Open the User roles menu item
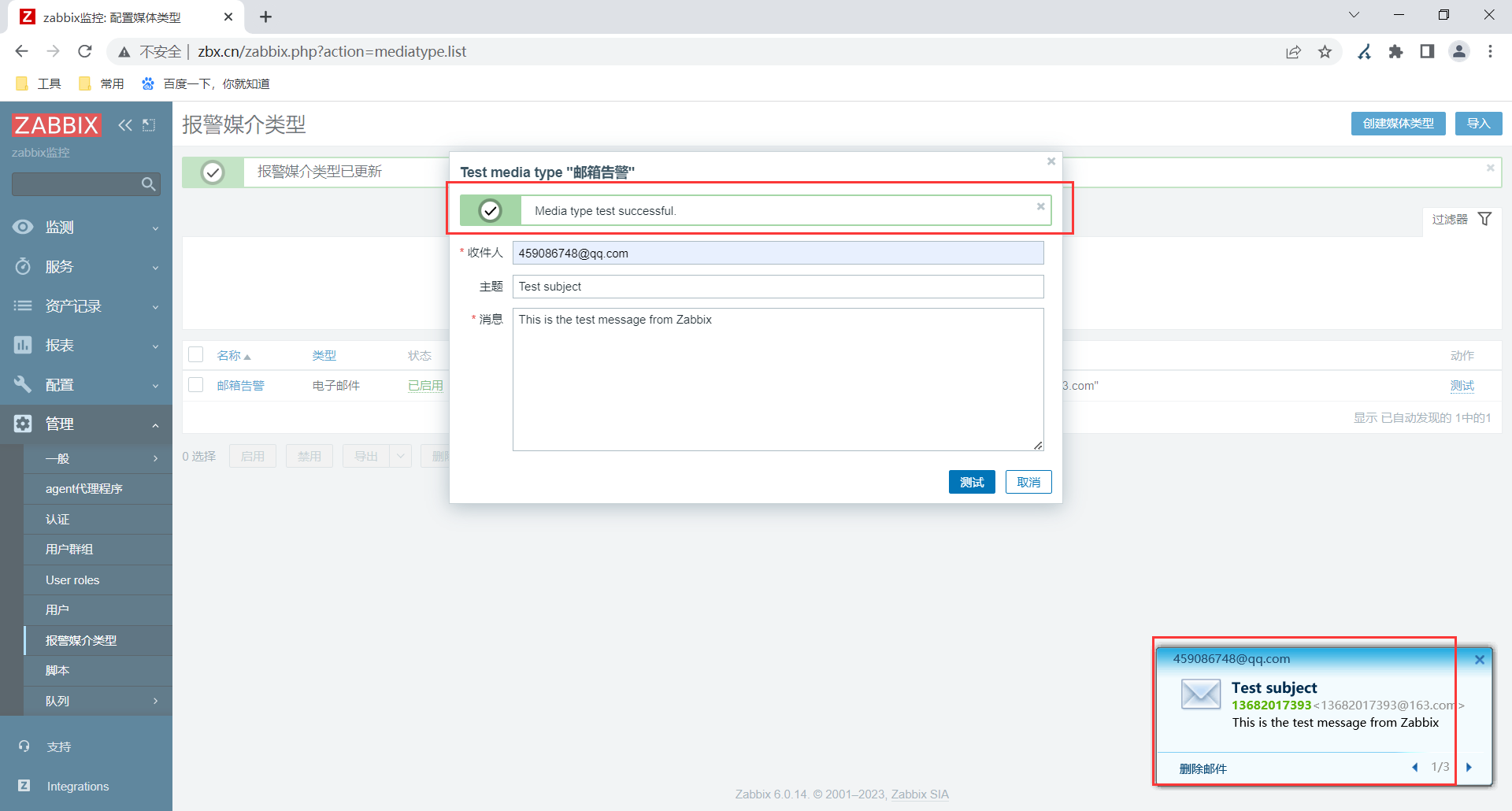Screen dimensions: 1512x811 [98, 580]
